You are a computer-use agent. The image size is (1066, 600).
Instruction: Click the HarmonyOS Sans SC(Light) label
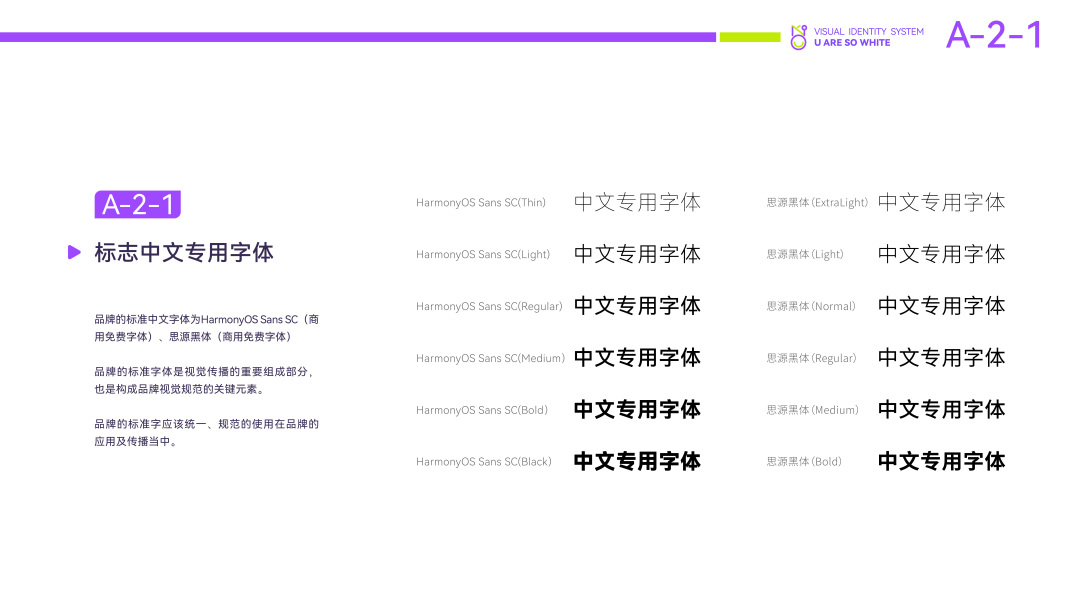483,254
